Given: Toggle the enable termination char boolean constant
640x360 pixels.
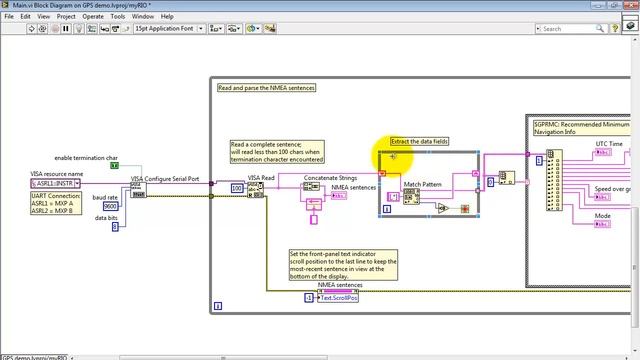Looking at the screenshot, I should tap(115, 165).
